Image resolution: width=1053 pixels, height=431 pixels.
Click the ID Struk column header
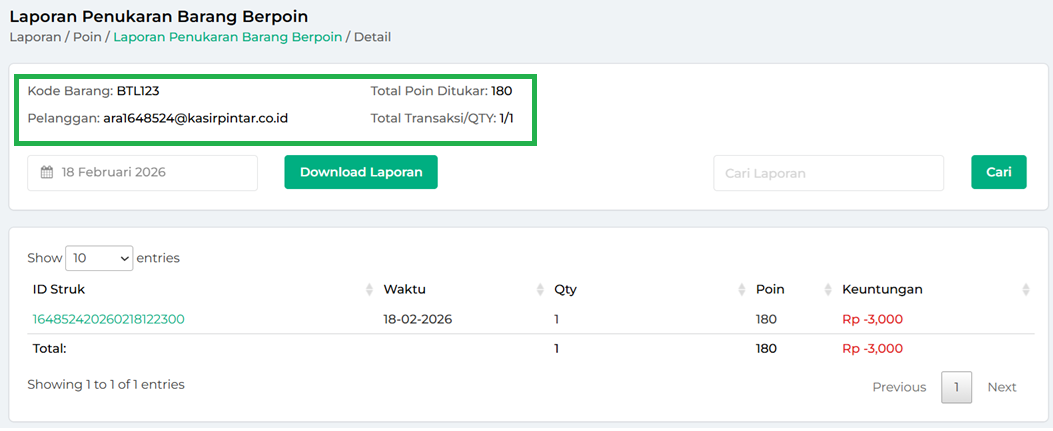coord(59,289)
